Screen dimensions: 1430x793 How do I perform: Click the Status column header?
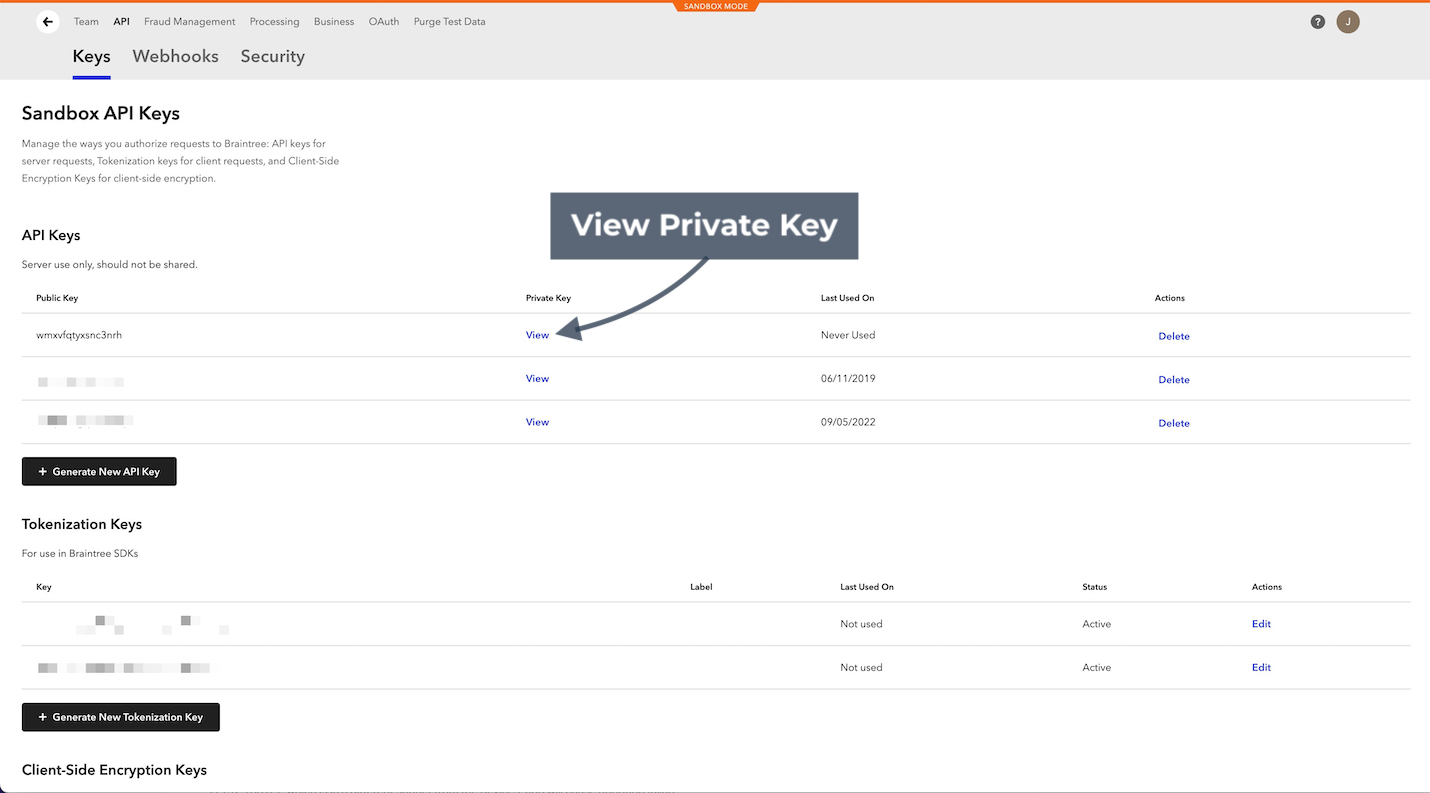point(1094,587)
